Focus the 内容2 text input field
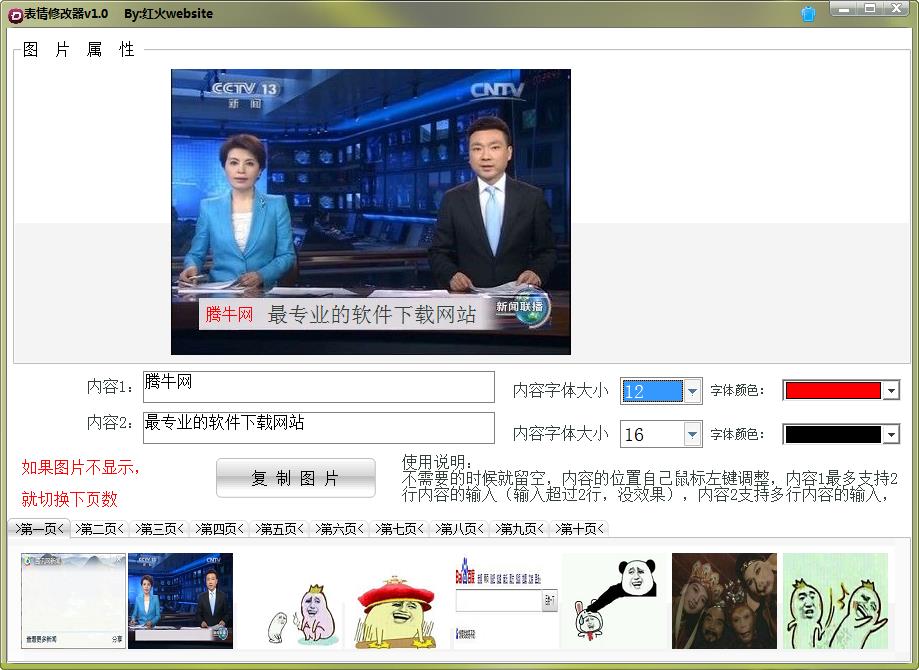Screen dimensions: 919x670 (318, 428)
